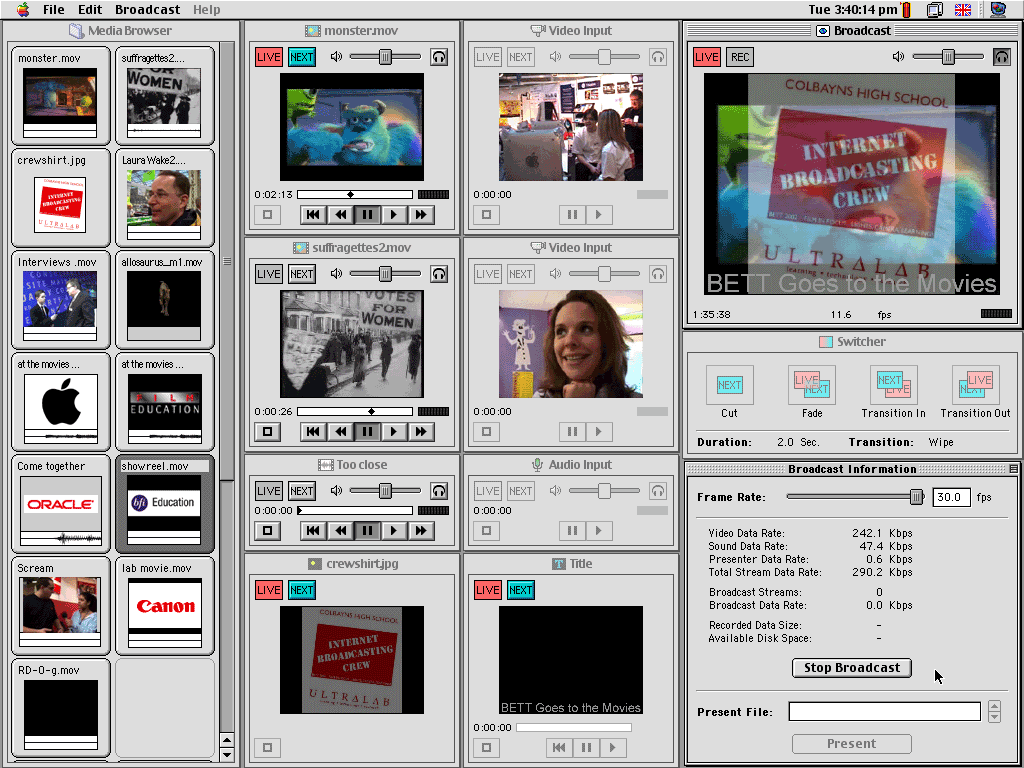Fast-forward the monster.mov clip
Image resolution: width=1024 pixels, height=768 pixels.
421,214
